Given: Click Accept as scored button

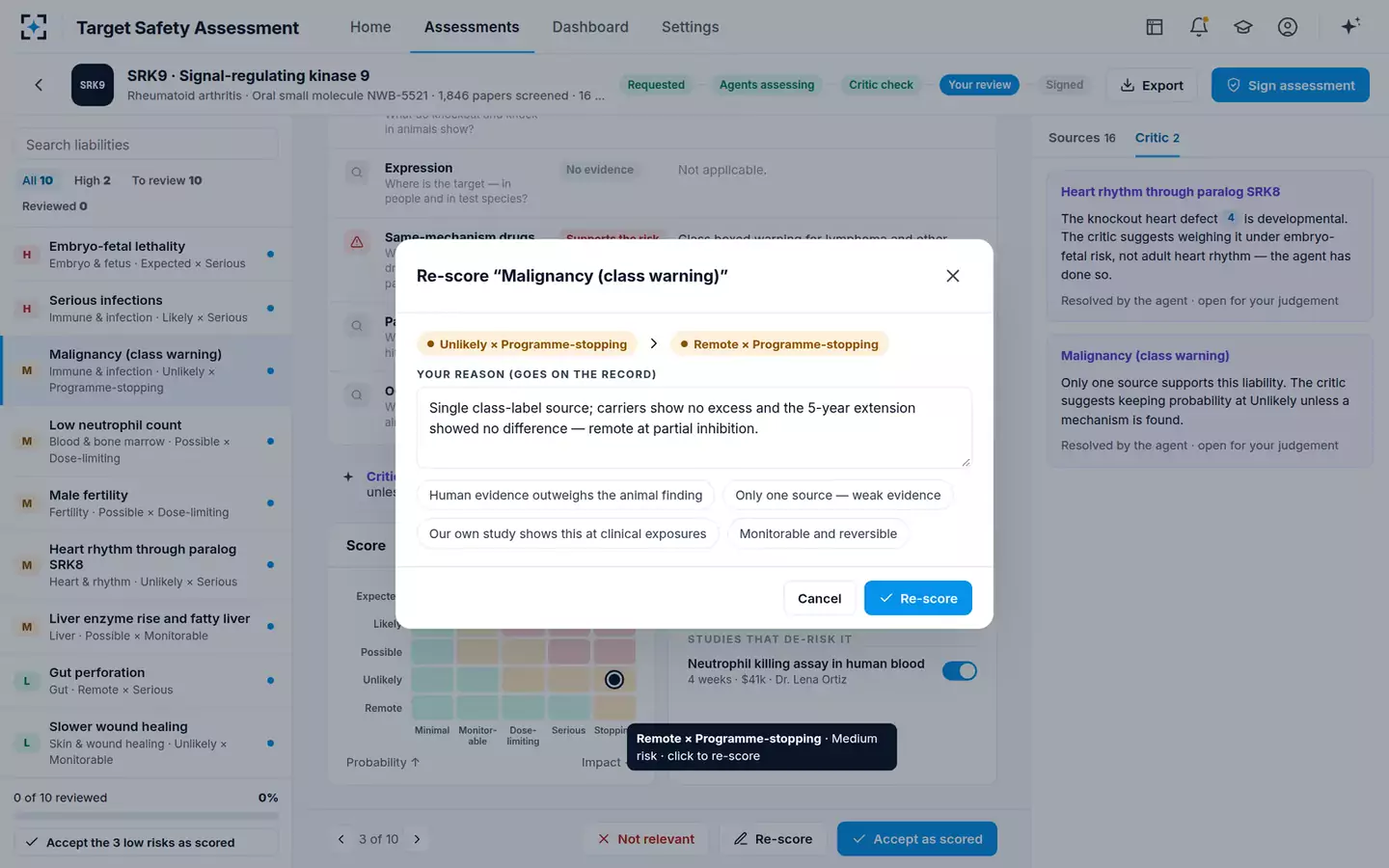Looking at the screenshot, I should [x=917, y=839].
